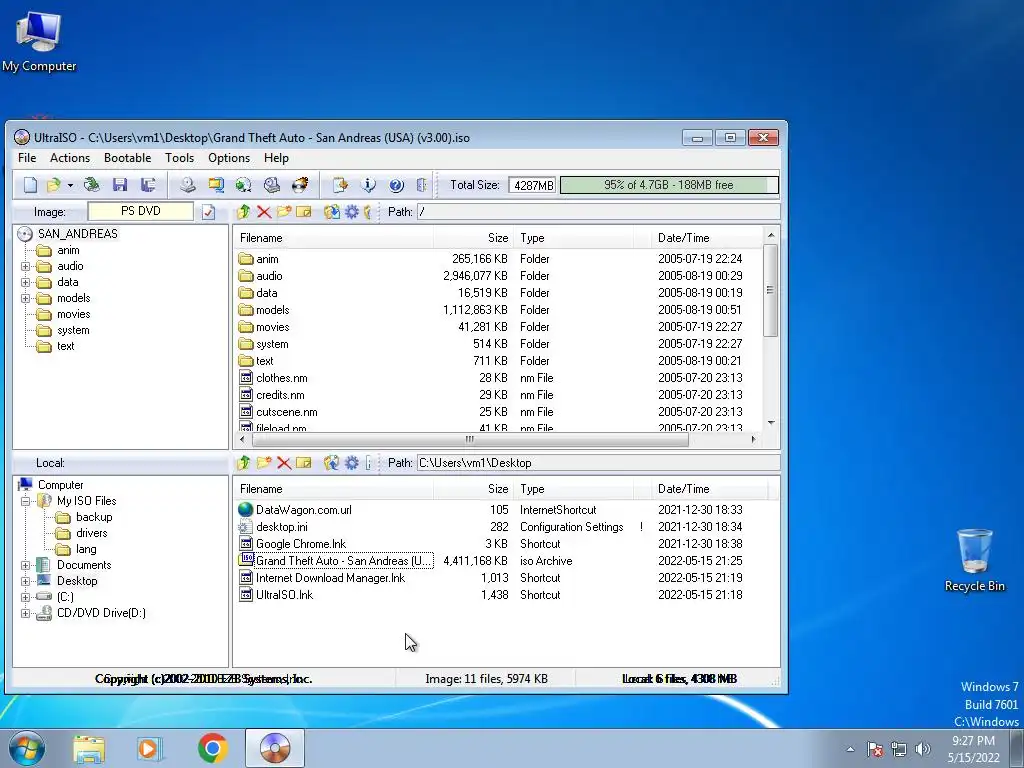Sort image pane by Date/Time column

[707, 238]
